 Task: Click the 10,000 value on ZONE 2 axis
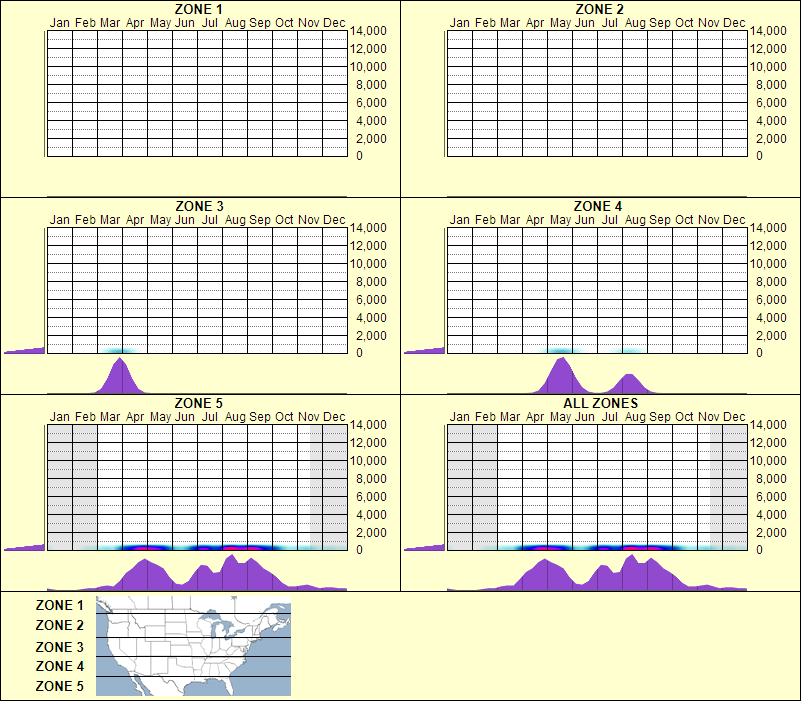(768, 66)
